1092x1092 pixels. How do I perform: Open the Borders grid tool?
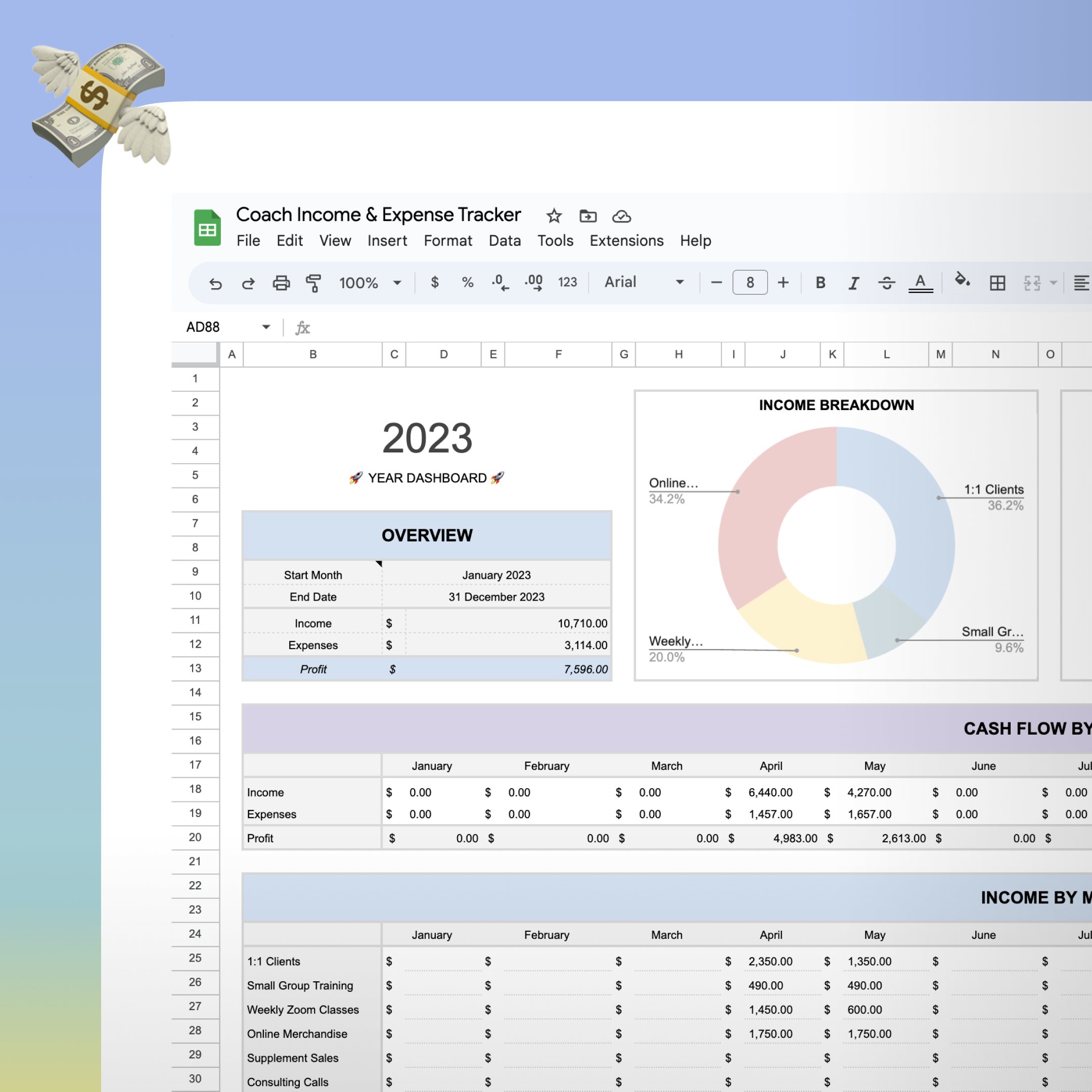pos(997,283)
